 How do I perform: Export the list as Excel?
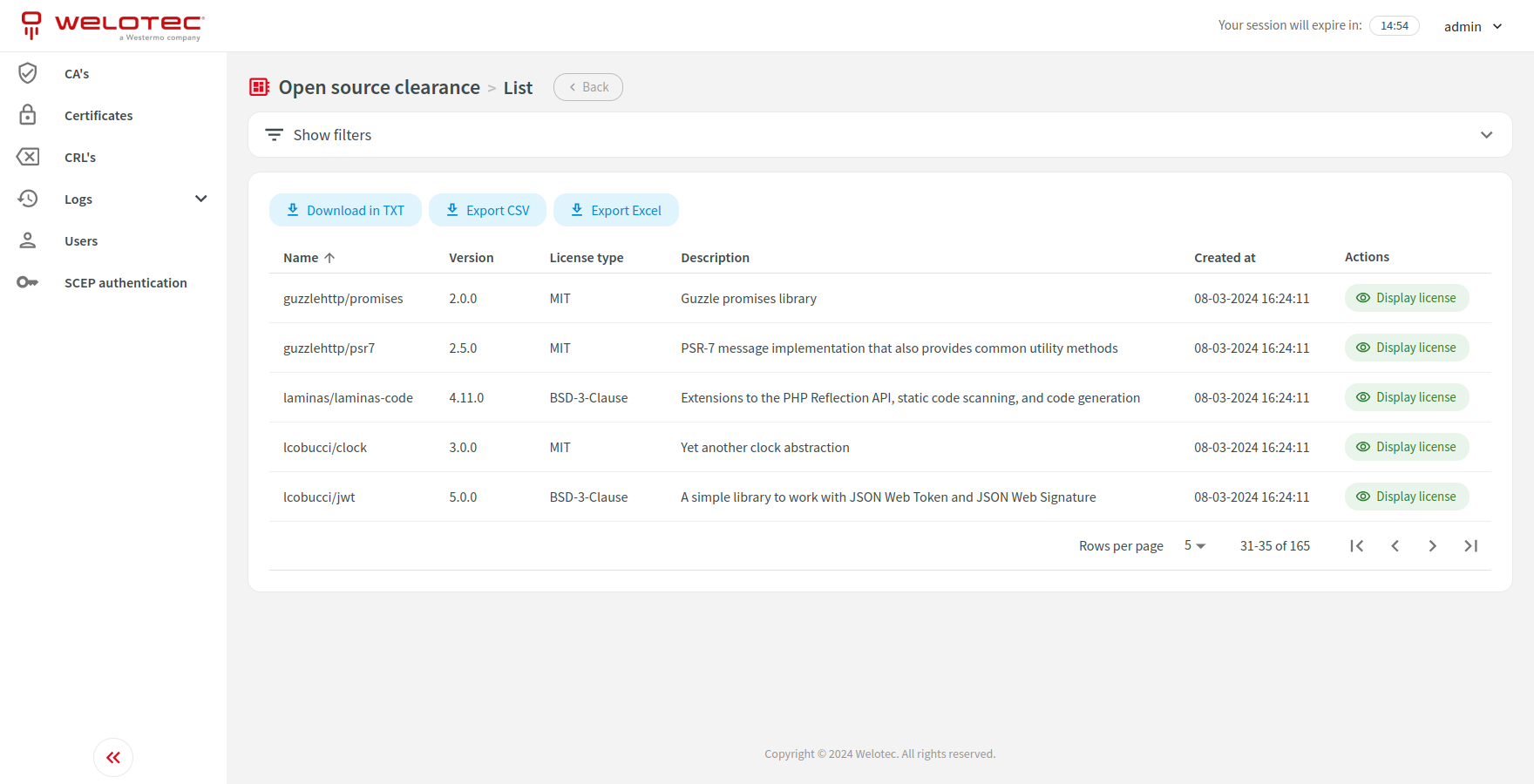(x=616, y=210)
